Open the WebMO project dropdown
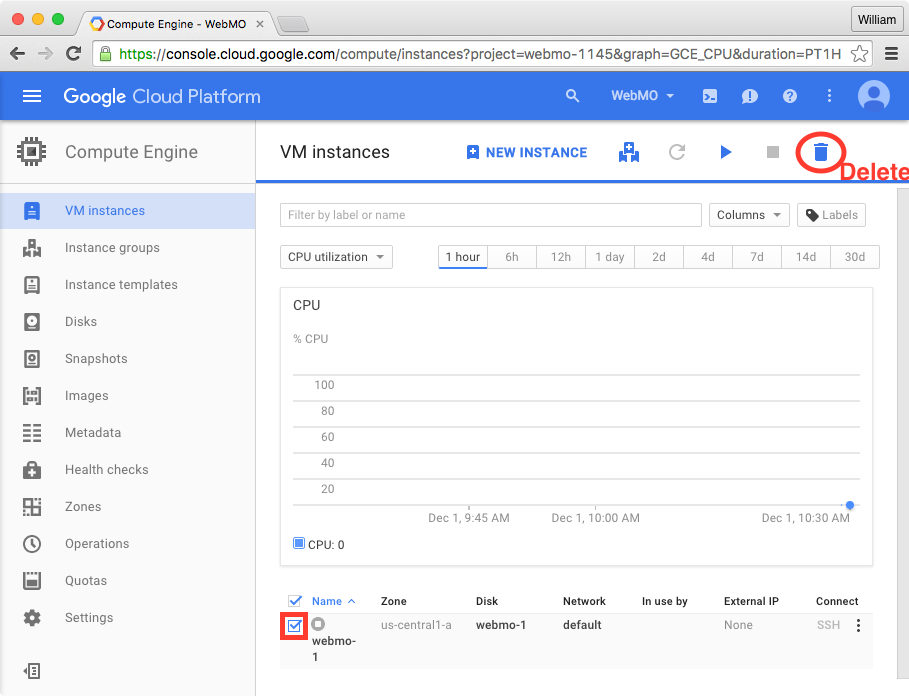 pos(642,96)
